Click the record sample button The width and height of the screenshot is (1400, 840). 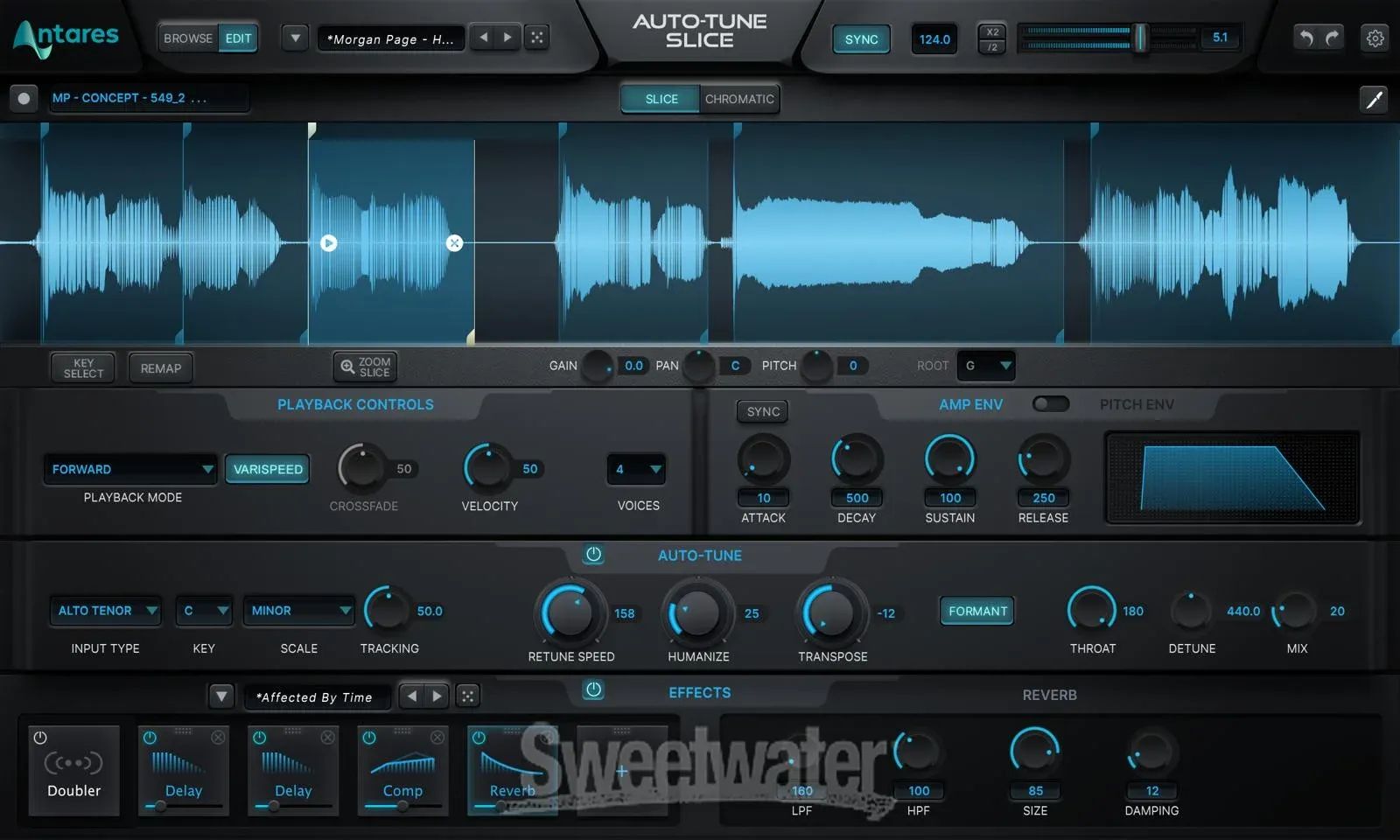[x=24, y=98]
